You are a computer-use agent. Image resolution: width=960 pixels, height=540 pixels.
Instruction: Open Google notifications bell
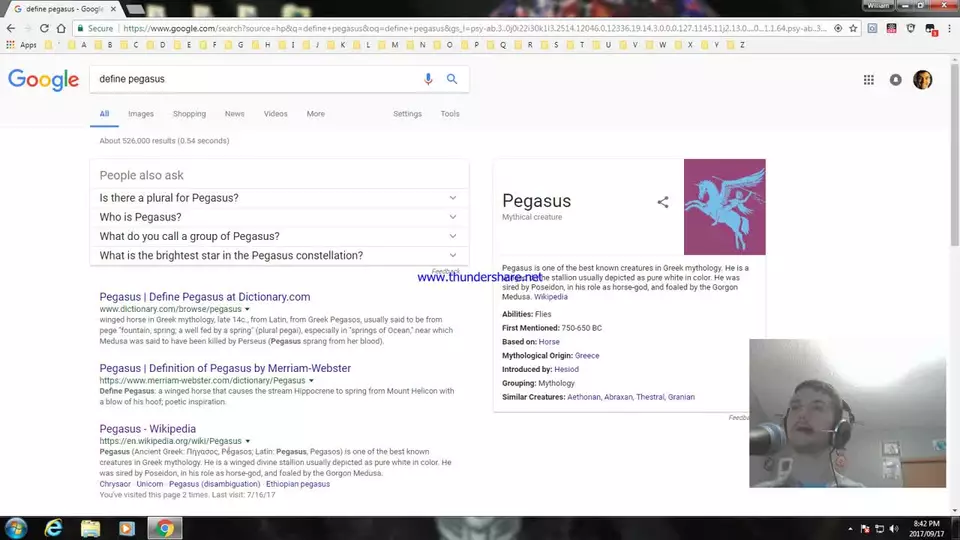(895, 80)
